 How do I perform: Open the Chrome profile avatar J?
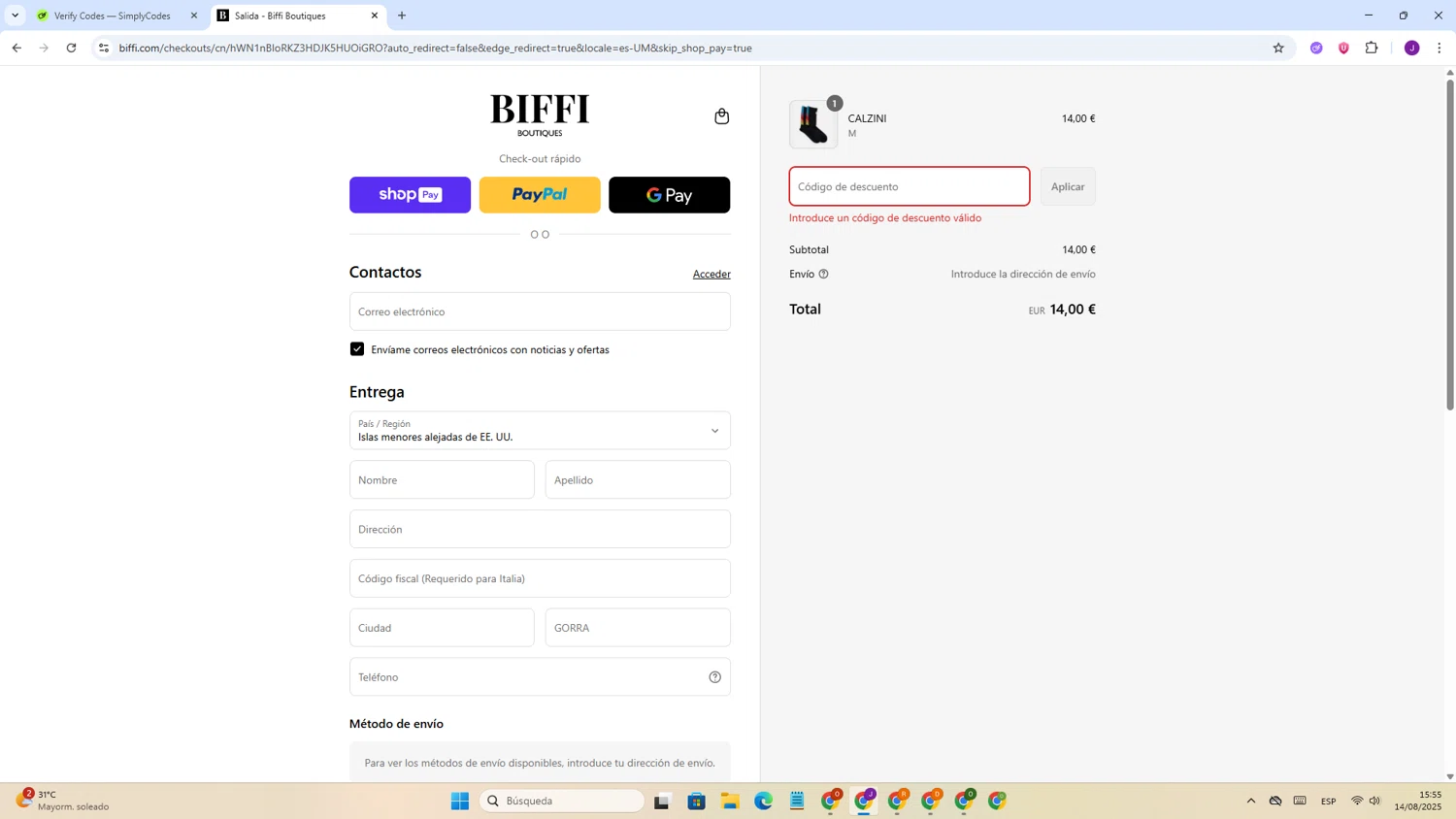(1411, 48)
